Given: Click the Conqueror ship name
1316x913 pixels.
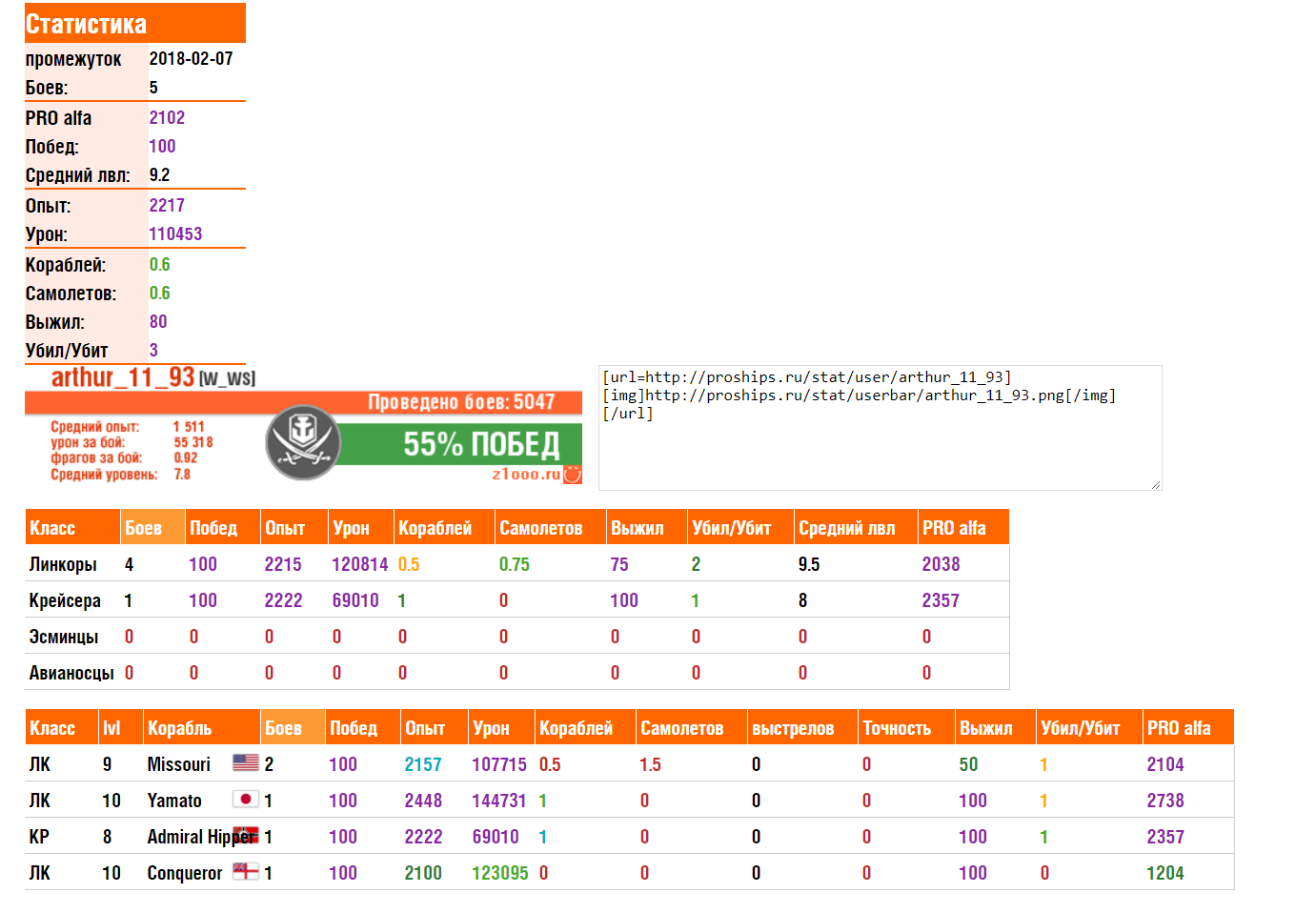Looking at the screenshot, I should coord(184,873).
